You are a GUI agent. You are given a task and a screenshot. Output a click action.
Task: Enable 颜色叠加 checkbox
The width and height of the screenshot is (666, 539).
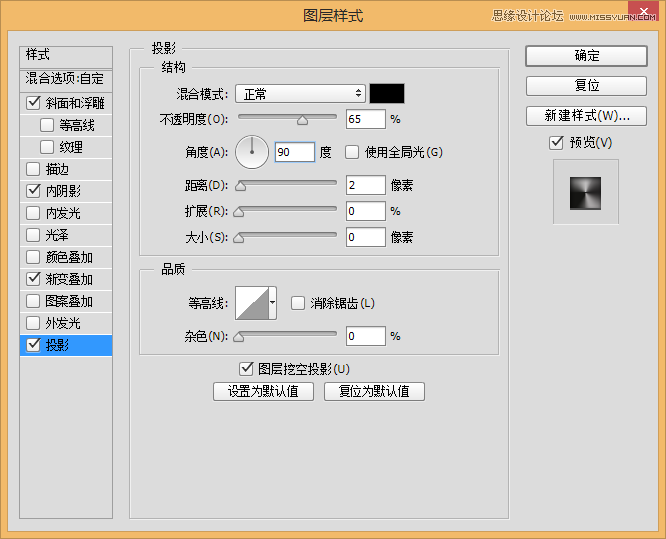pyautogui.click(x=33, y=257)
